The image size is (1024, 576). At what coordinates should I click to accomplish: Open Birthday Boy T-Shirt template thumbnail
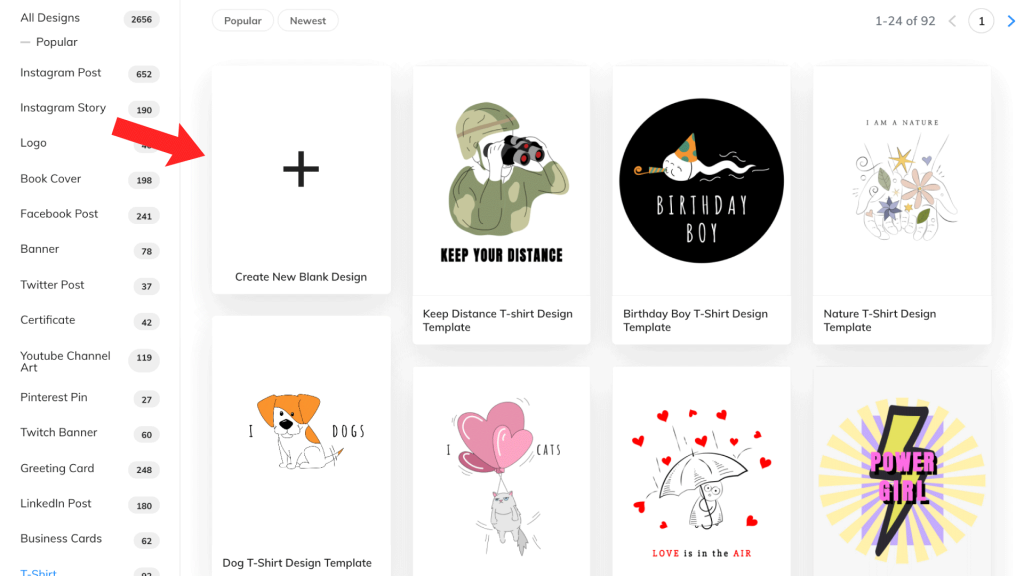701,181
